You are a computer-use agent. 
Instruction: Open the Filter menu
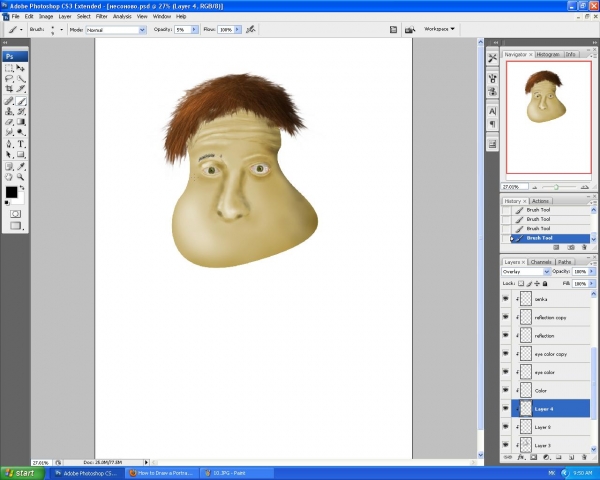coord(101,16)
